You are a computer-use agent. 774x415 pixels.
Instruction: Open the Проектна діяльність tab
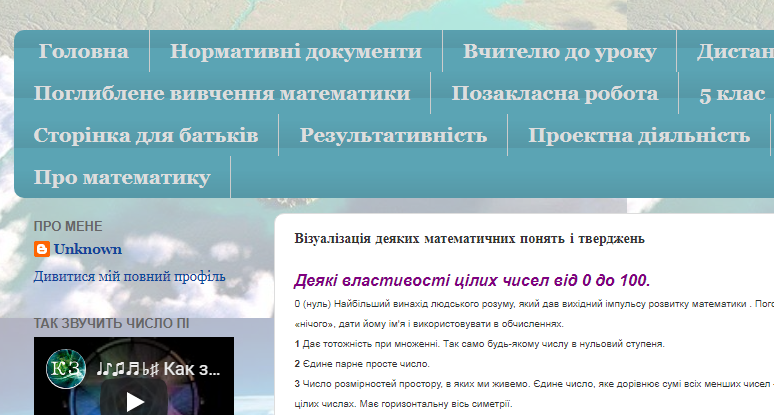[x=639, y=135]
